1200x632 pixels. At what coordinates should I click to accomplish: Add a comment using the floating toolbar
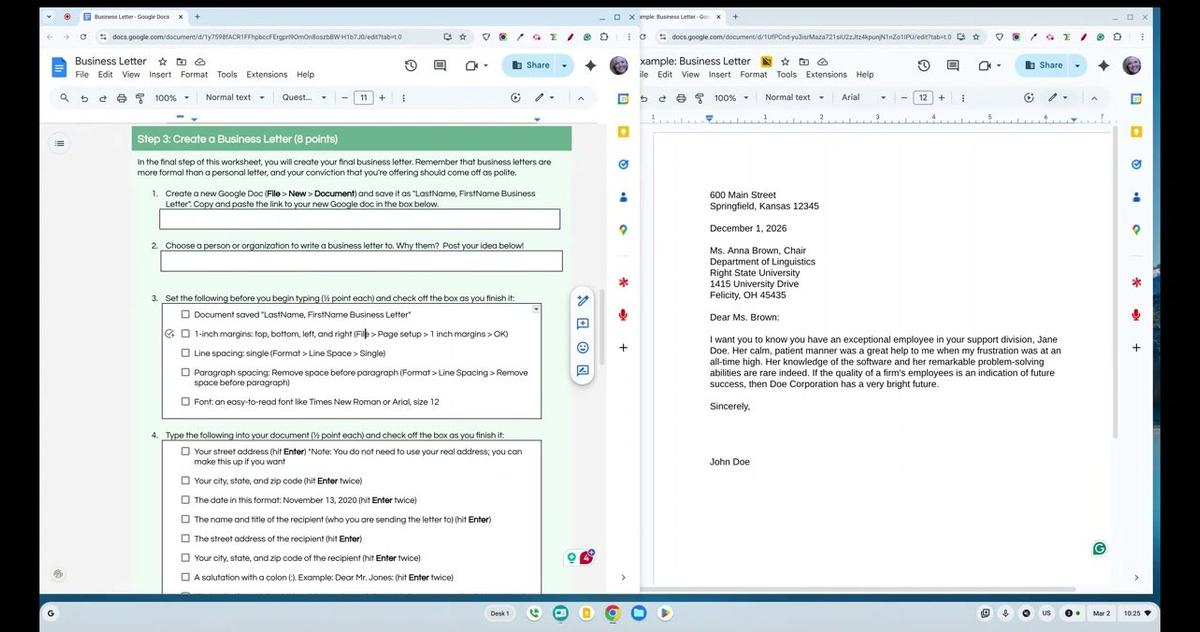[x=583, y=323]
